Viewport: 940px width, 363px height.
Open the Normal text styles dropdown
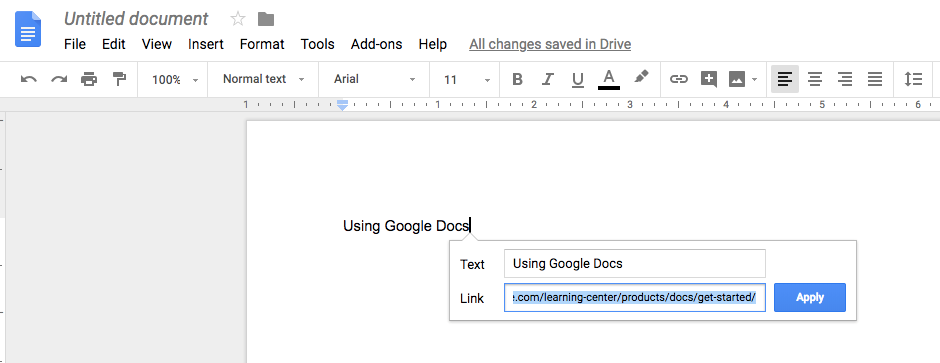pyautogui.click(x=264, y=79)
